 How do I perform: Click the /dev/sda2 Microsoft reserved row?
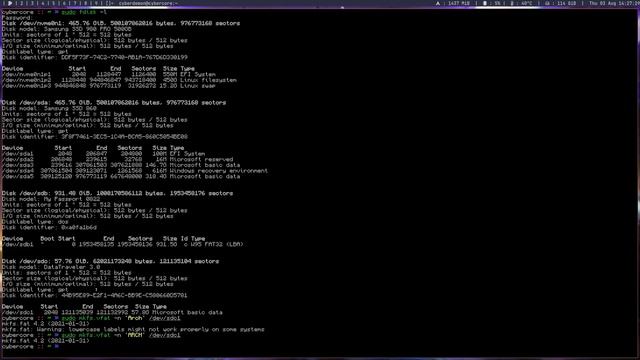coord(118,159)
